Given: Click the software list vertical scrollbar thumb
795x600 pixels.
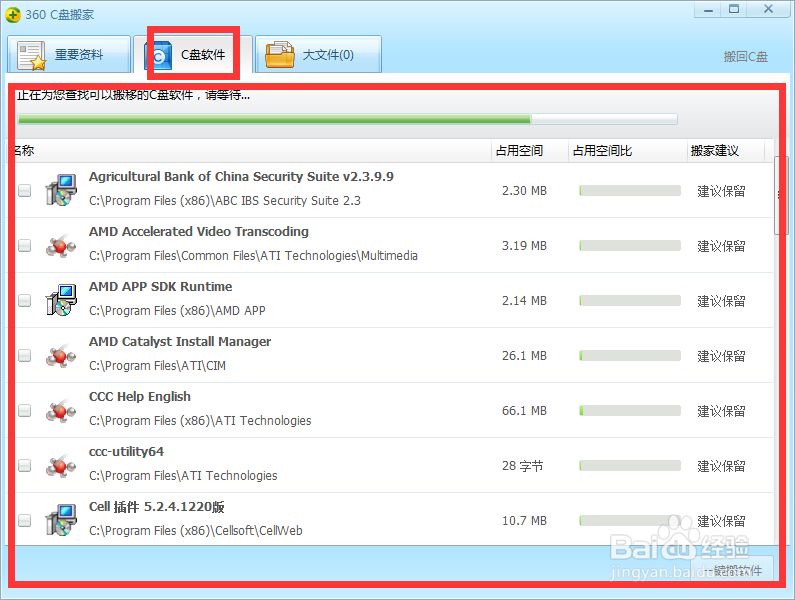Looking at the screenshot, I should tap(781, 195).
